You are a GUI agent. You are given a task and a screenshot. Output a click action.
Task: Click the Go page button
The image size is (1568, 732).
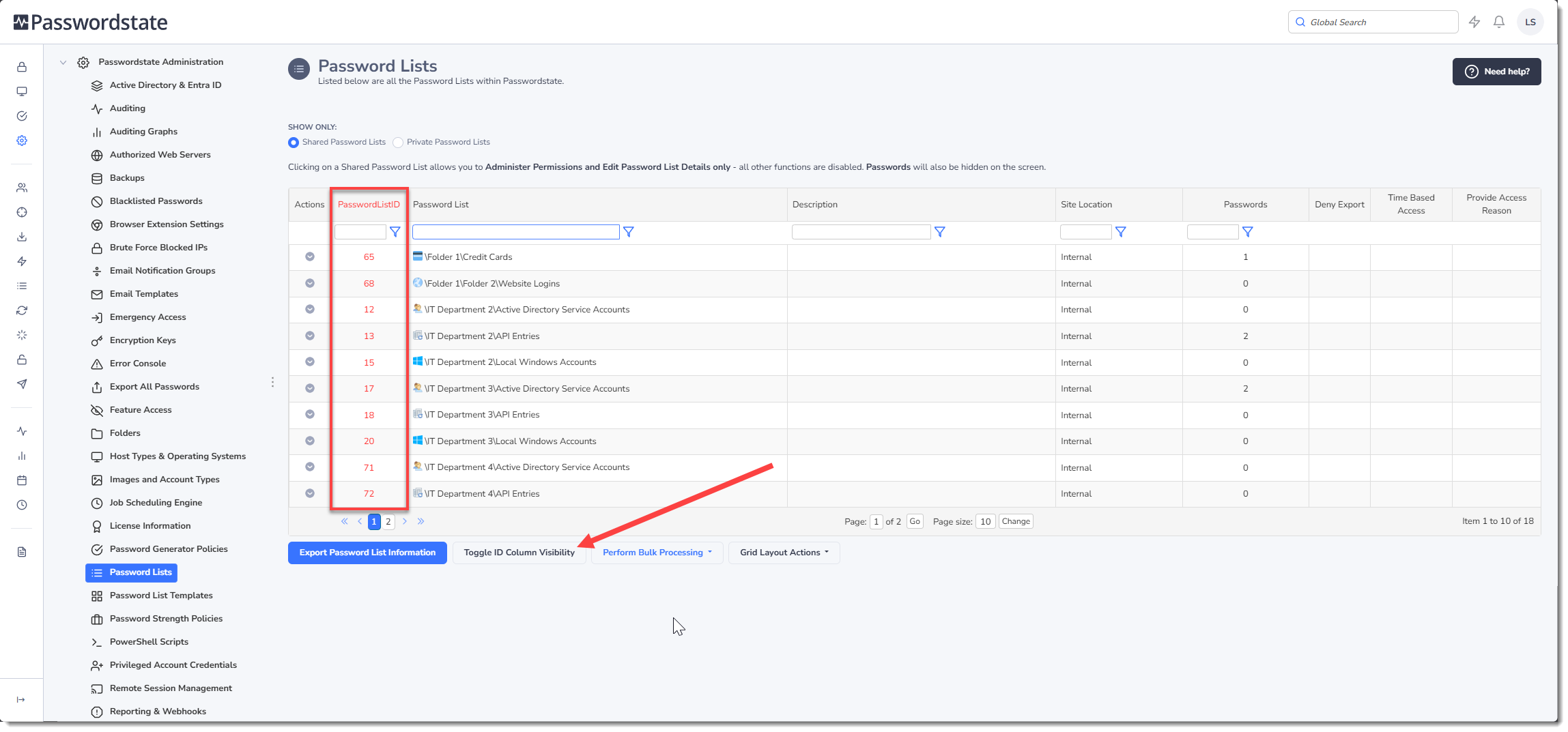coord(915,521)
